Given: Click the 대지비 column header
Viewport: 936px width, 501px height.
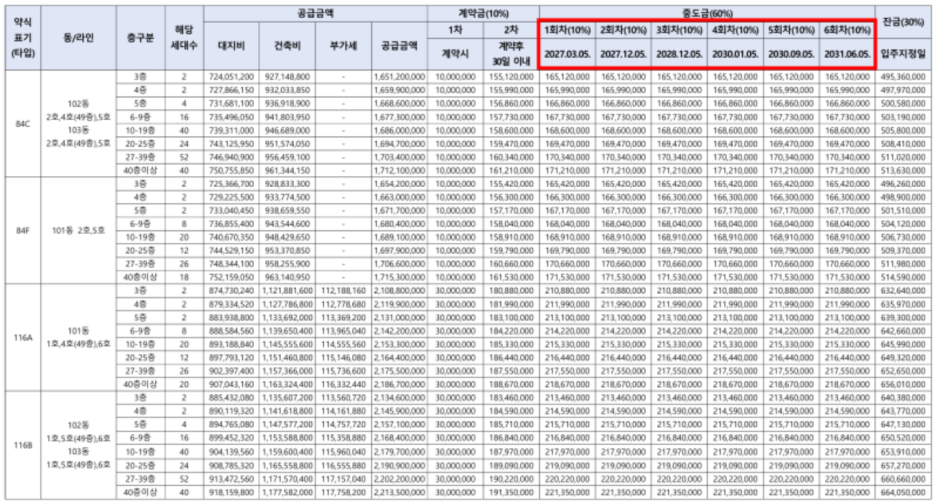Looking at the screenshot, I should [x=232, y=46].
